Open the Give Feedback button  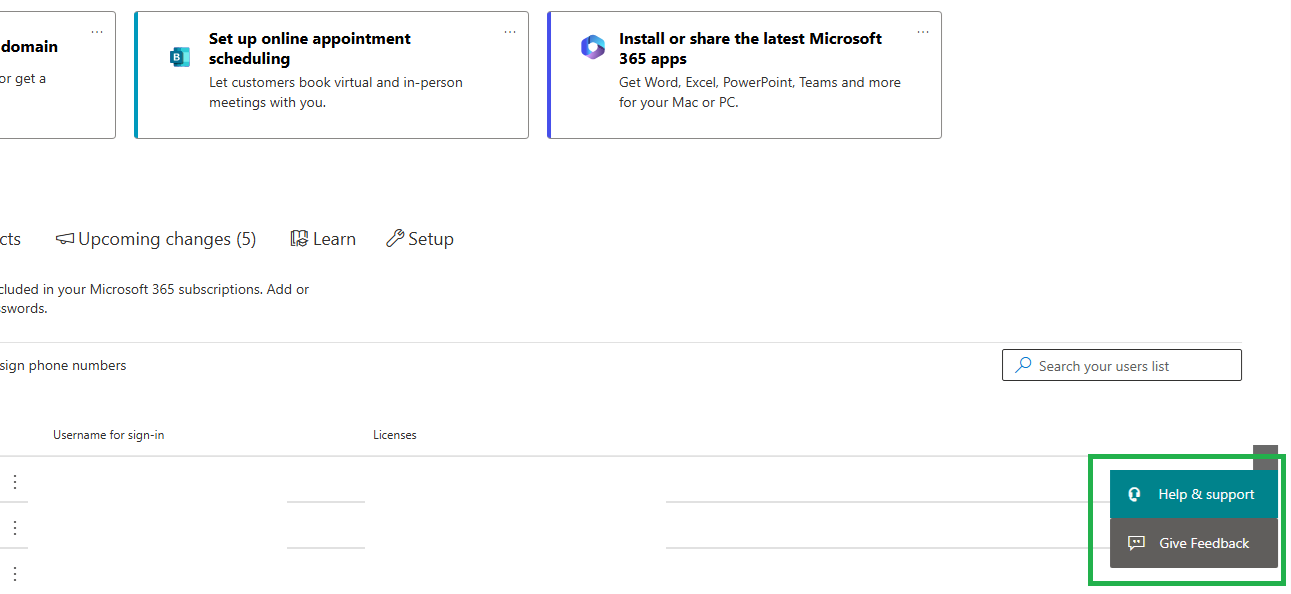pos(1193,543)
